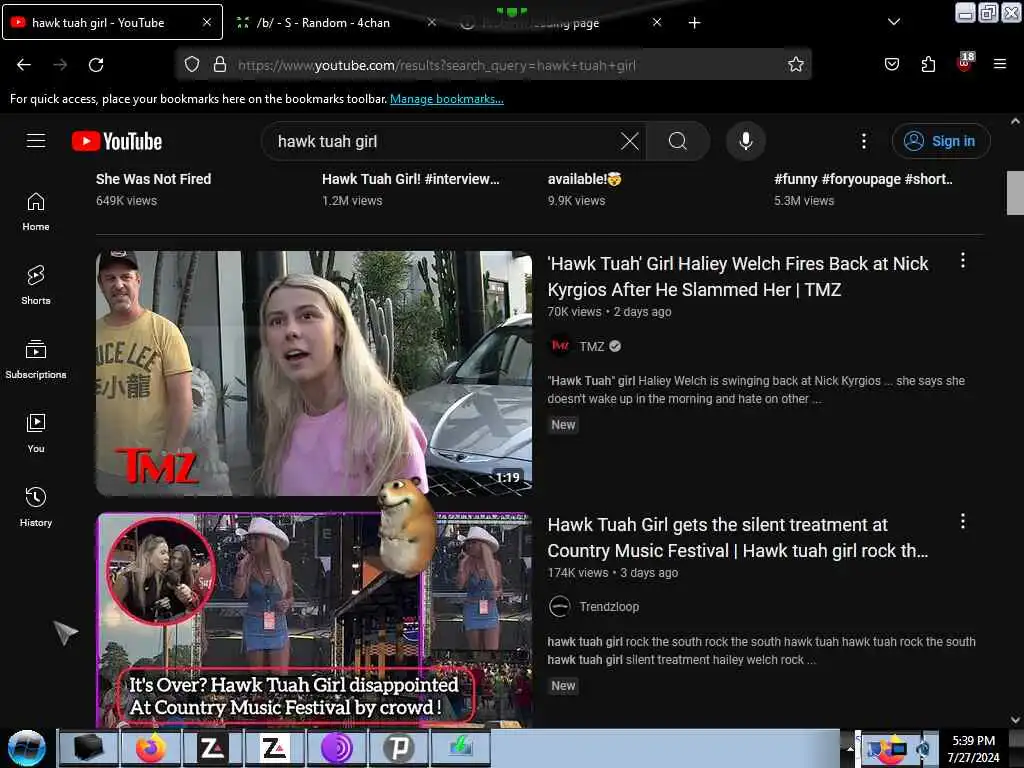The height and width of the screenshot is (768, 1024).
Task: Open the Haliey Welch Fires Back video title
Action: pos(738,276)
